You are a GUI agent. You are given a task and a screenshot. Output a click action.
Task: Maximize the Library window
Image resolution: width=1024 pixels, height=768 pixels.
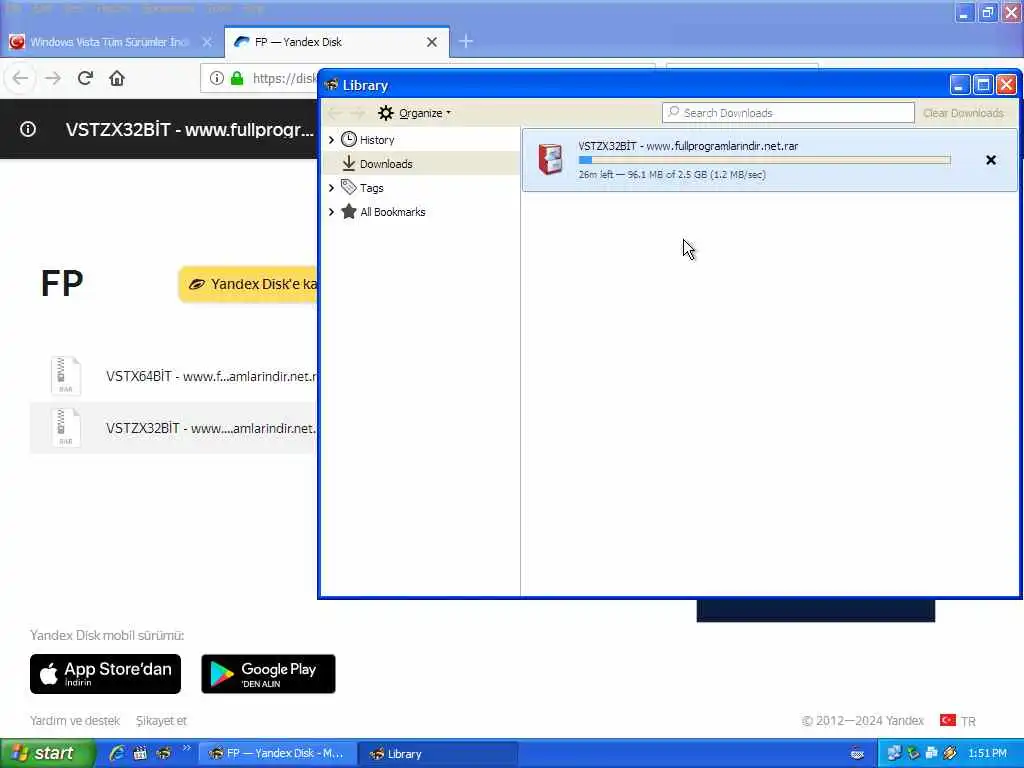click(x=983, y=85)
